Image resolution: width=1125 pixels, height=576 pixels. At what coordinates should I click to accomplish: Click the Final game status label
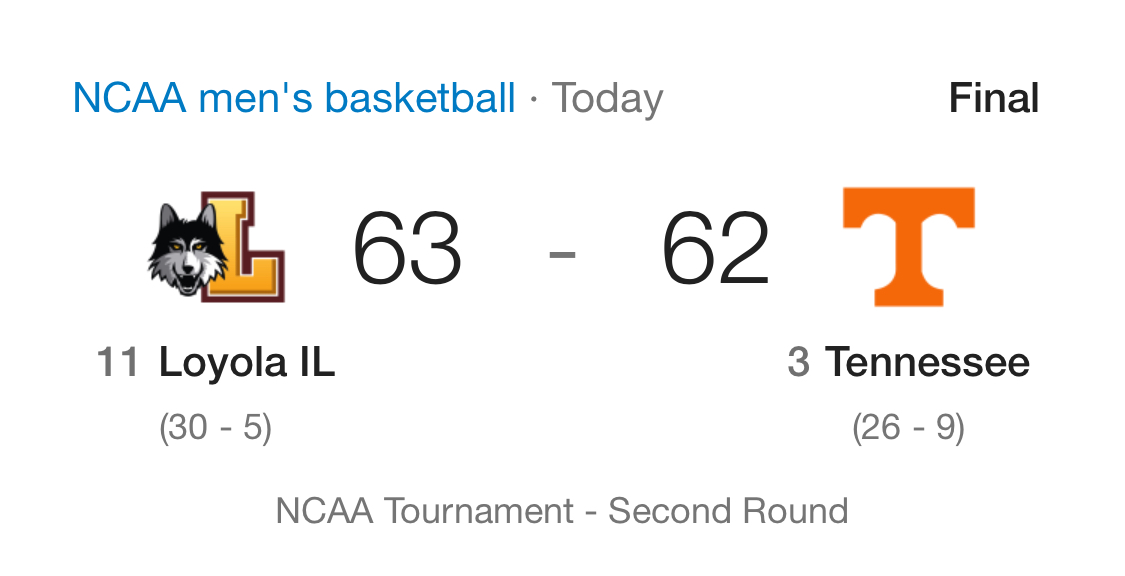click(994, 98)
